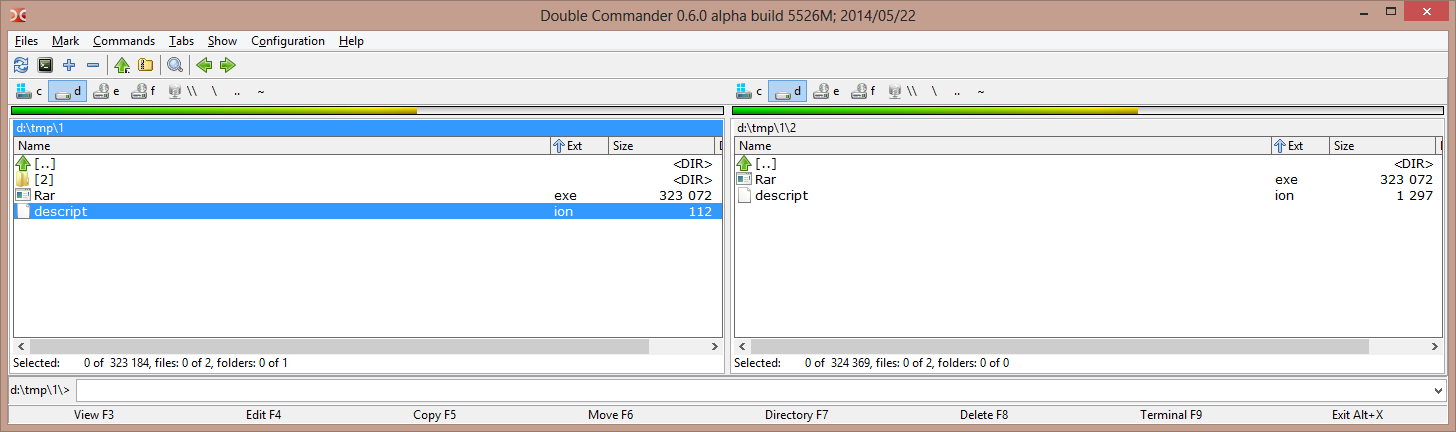Open the Tabs menu
1456x432 pixels.
(181, 41)
